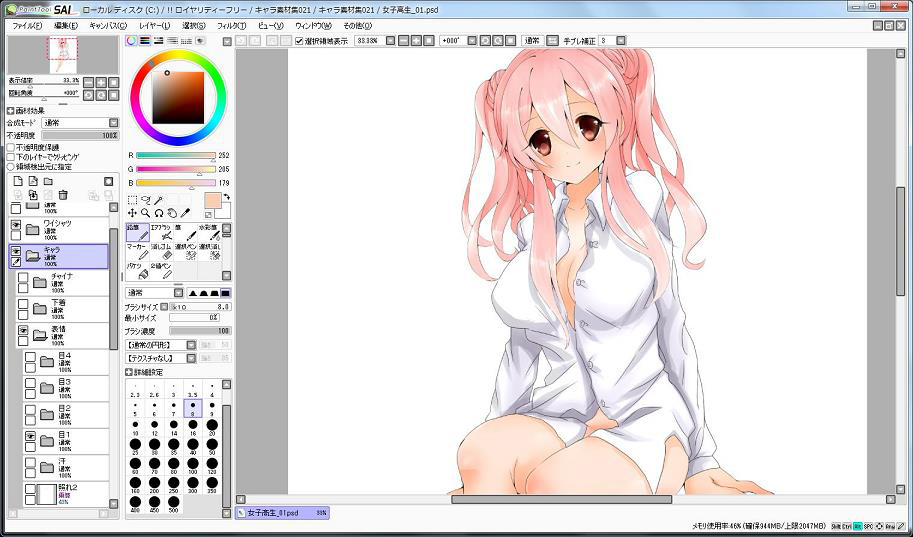Open the レイヤー(L) menu
This screenshot has width=913, height=537.
[154, 25]
